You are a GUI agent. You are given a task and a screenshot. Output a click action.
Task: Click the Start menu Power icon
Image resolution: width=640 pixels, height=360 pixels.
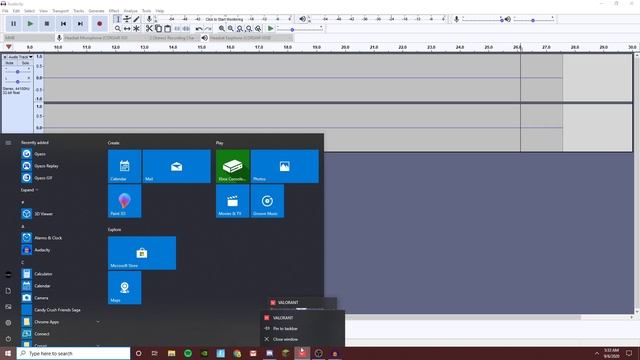8,339
